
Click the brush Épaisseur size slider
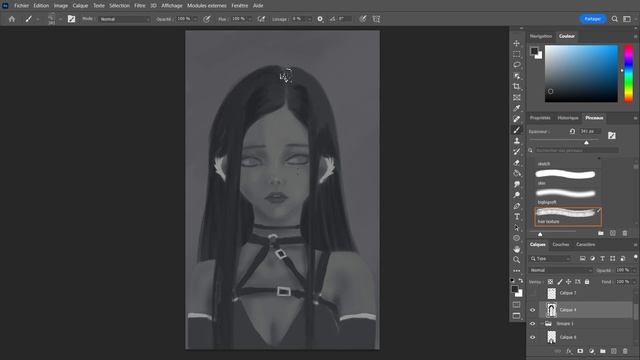tap(564, 141)
